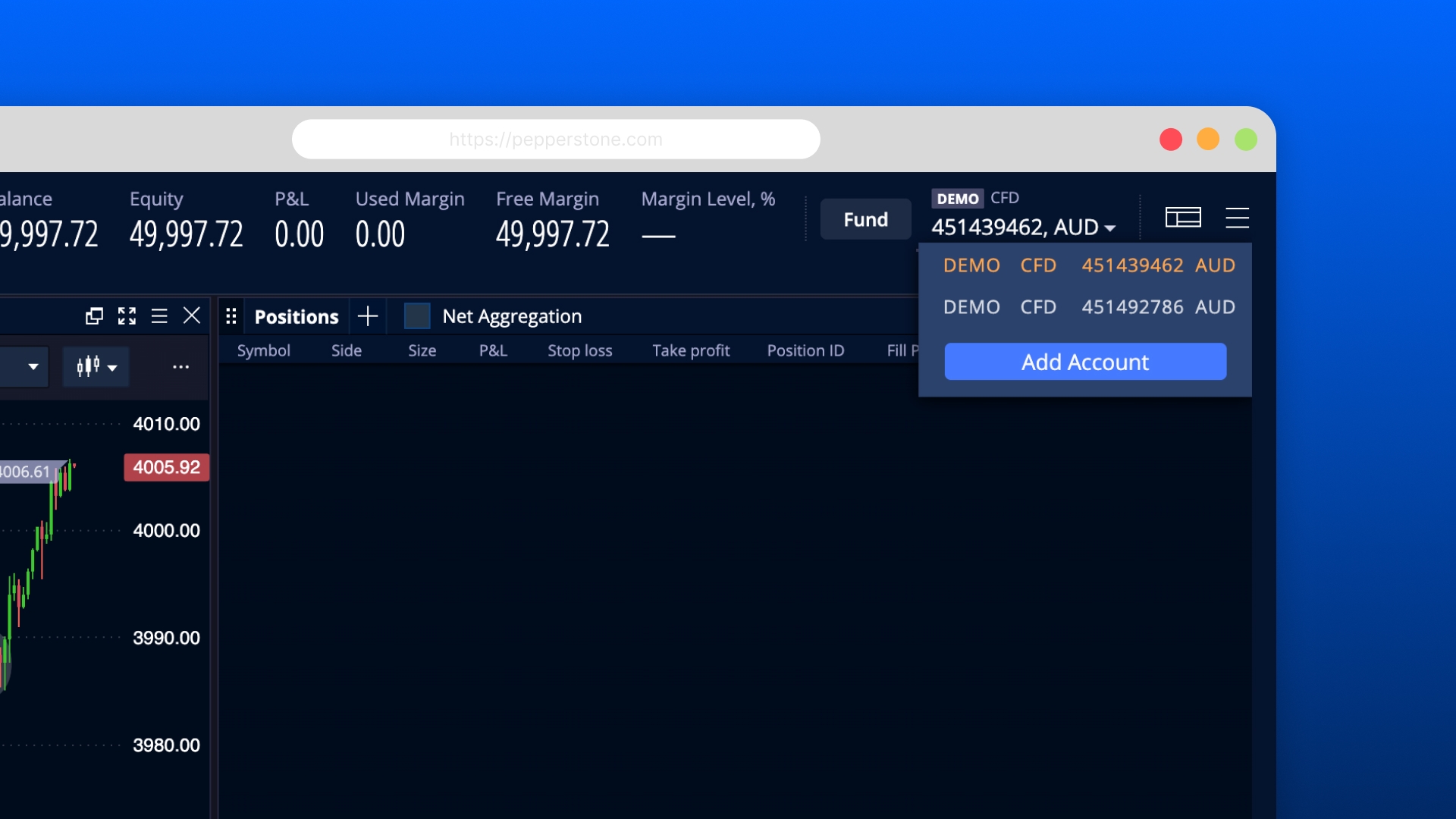Viewport: 1456px width, 819px height.
Task: Click the pepperstone.com address bar
Action: tap(556, 140)
